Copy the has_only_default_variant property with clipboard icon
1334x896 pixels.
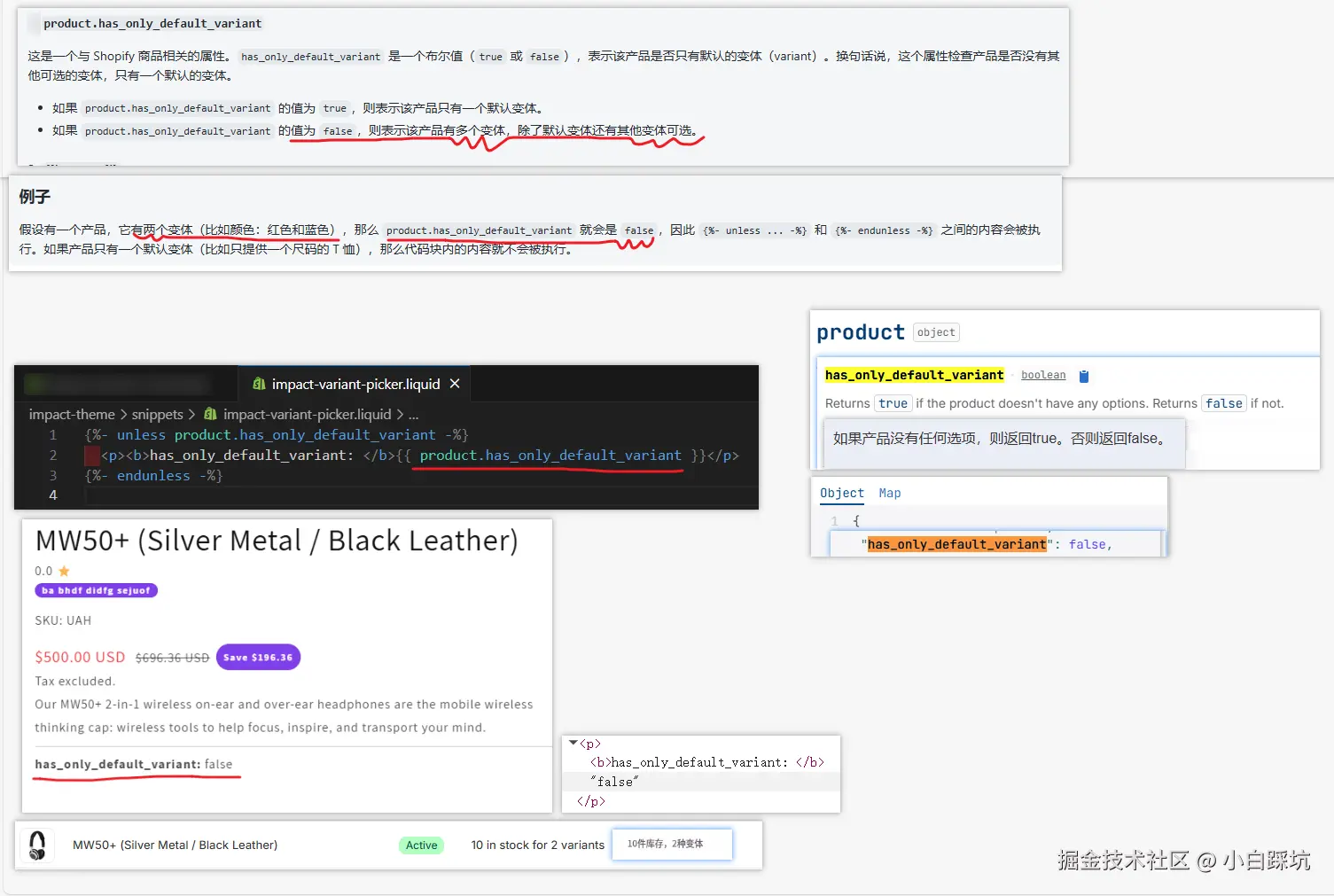[x=1083, y=376]
